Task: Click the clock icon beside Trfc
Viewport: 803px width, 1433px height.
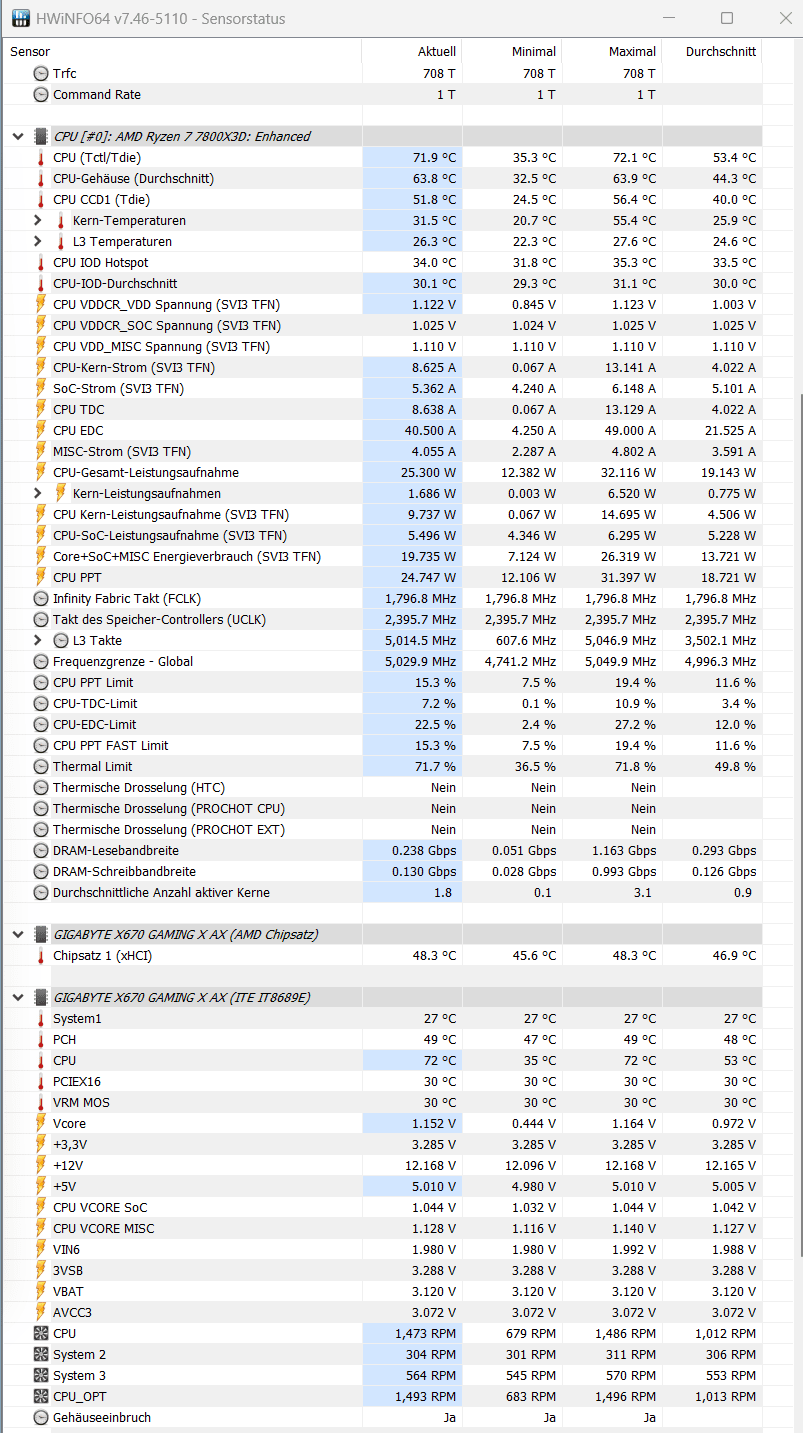Action: tap(41, 73)
